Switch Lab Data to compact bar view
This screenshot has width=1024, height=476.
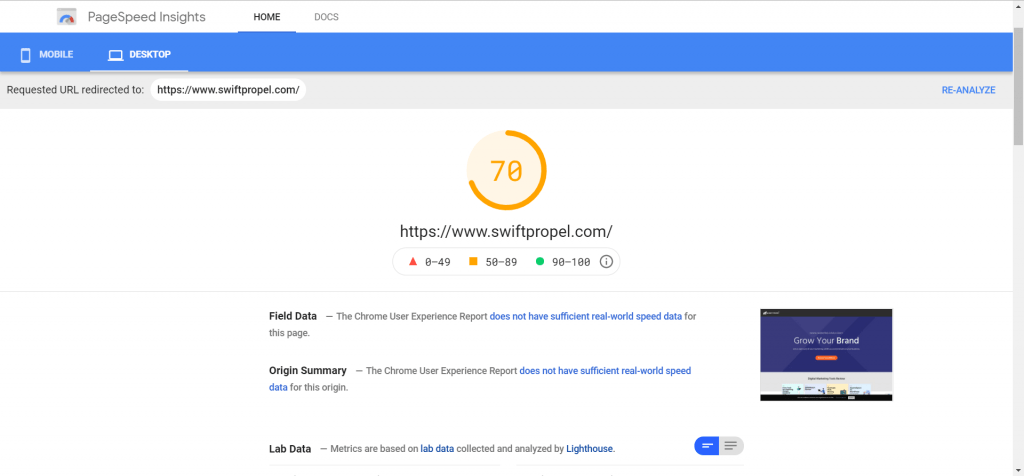click(707, 446)
